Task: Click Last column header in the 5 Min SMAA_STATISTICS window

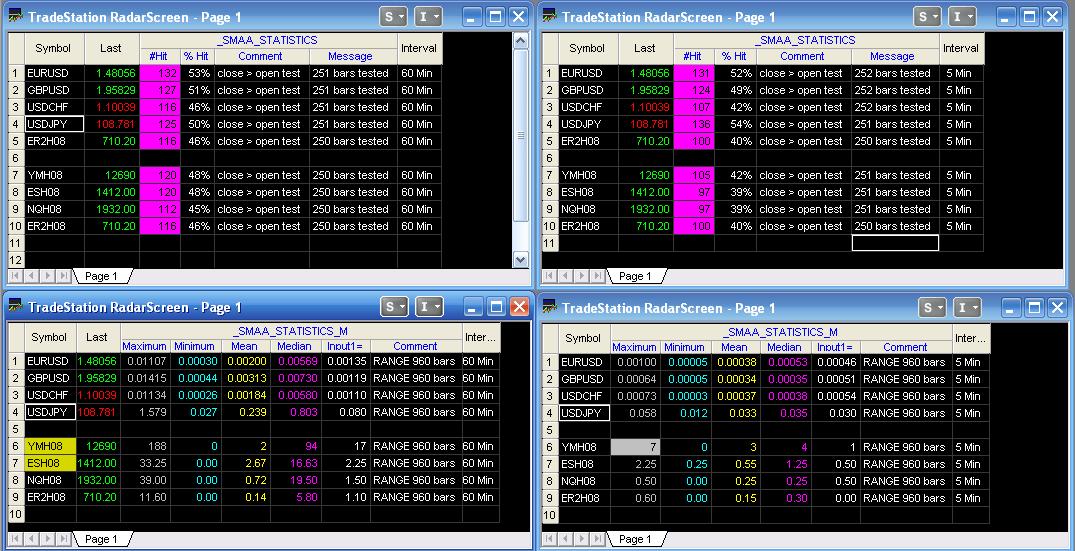Action: pos(645,48)
